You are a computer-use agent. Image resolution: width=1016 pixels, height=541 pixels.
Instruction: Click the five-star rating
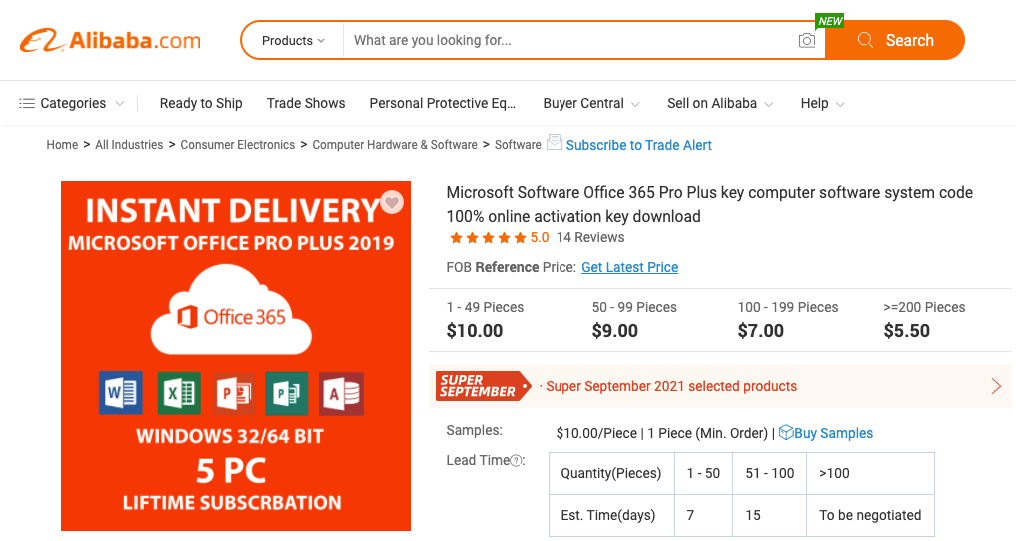[x=487, y=238]
